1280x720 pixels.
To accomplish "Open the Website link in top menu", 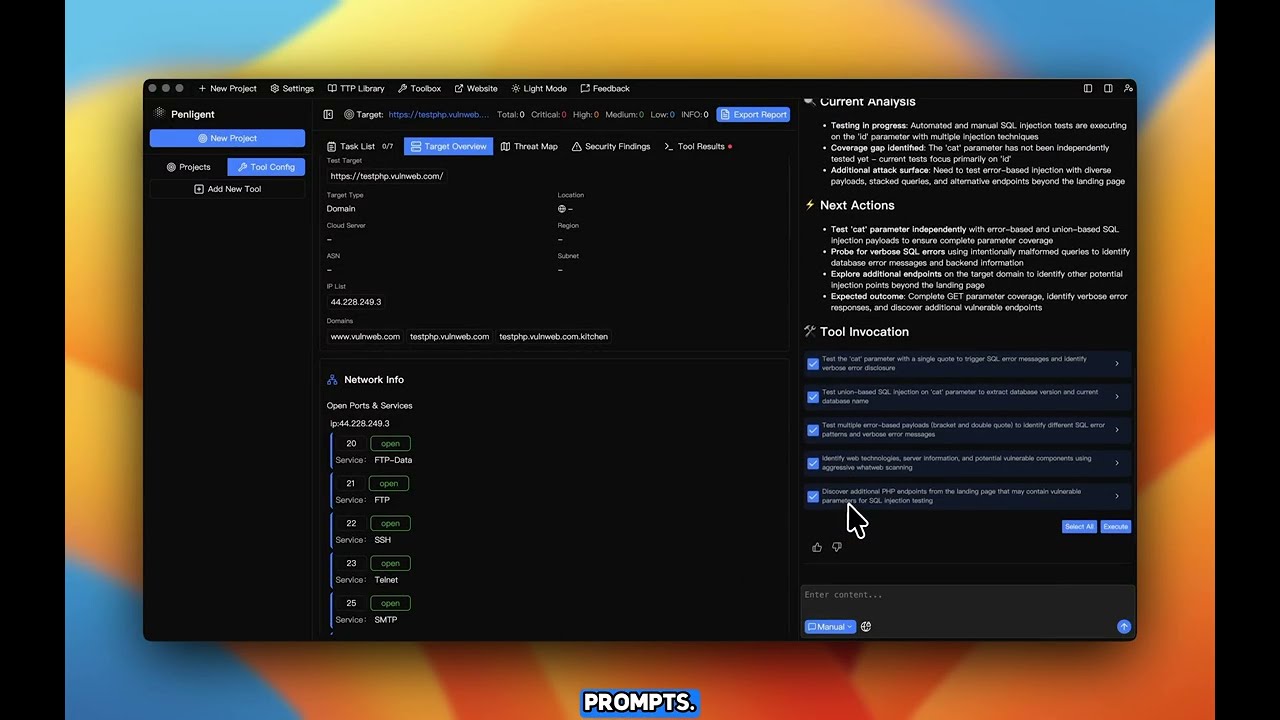I will tap(476, 88).
